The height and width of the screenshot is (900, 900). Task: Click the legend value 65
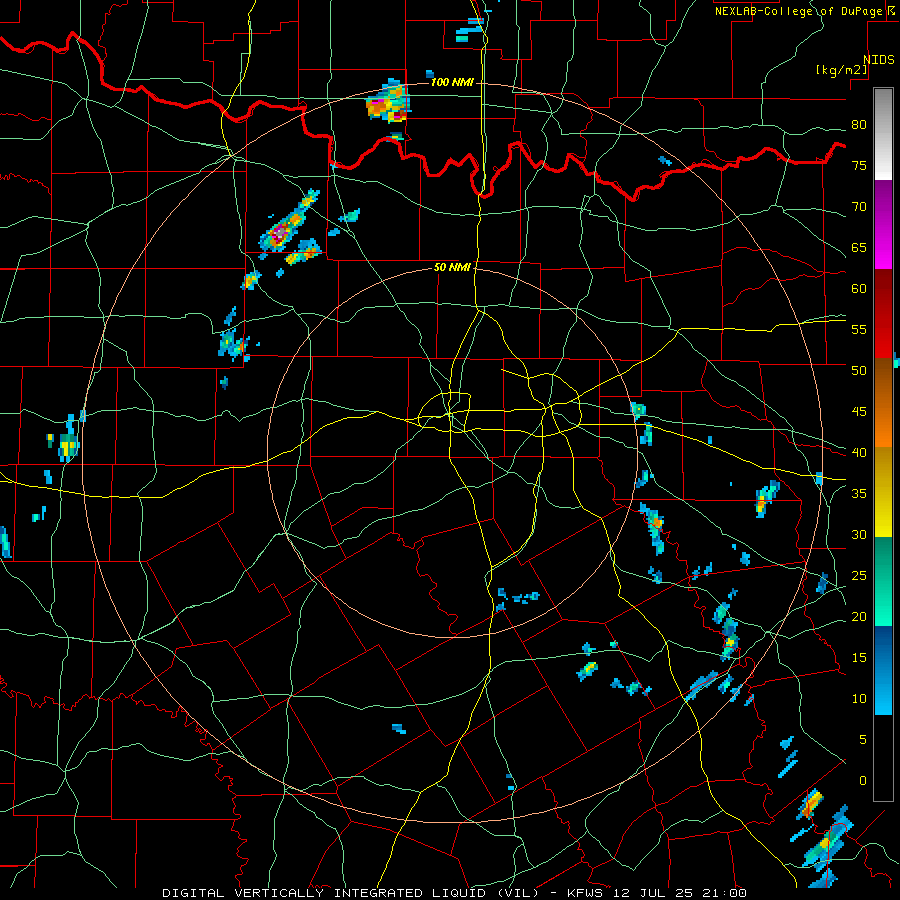(859, 247)
